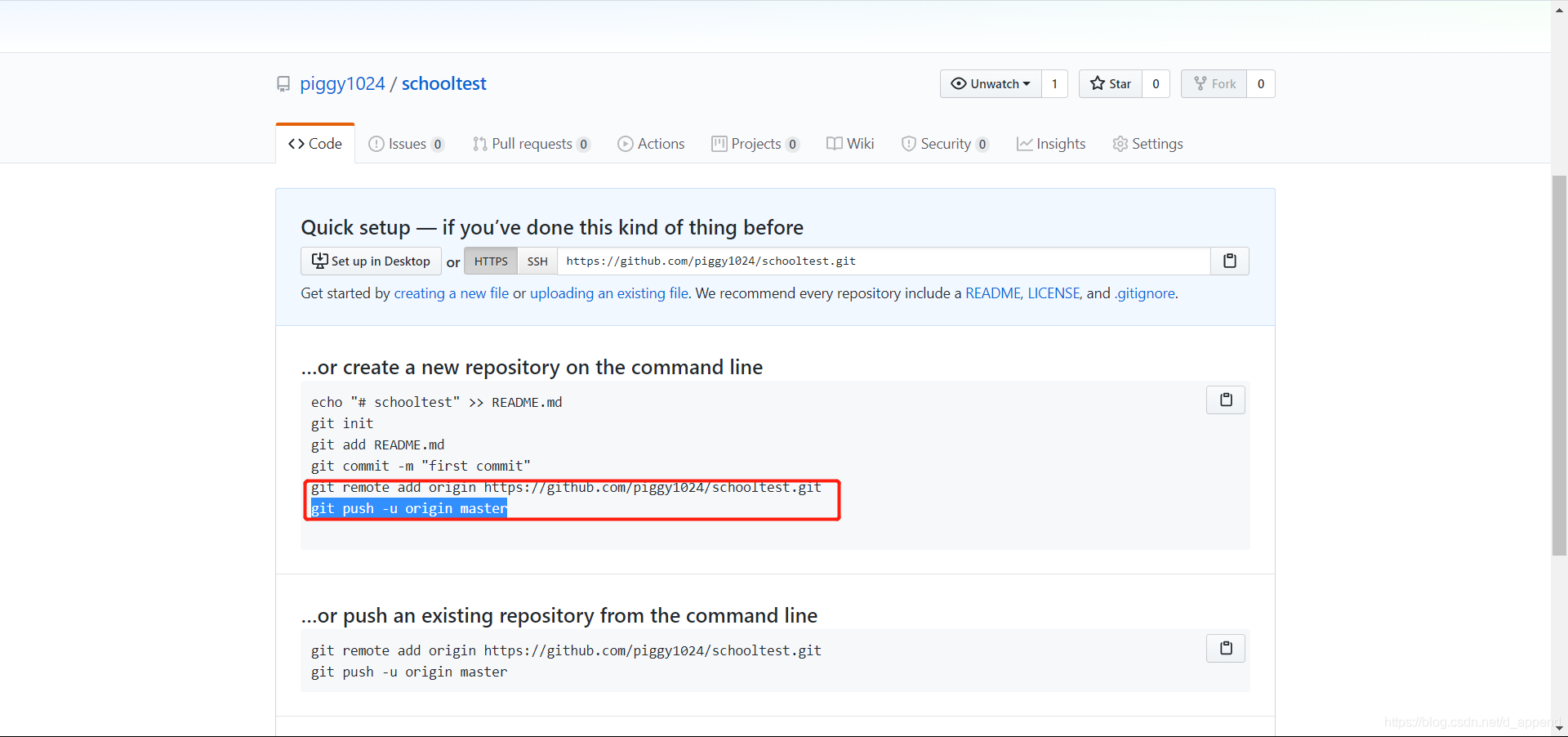Open the schooltest repository link
The image size is (1568, 737).
[x=443, y=83]
